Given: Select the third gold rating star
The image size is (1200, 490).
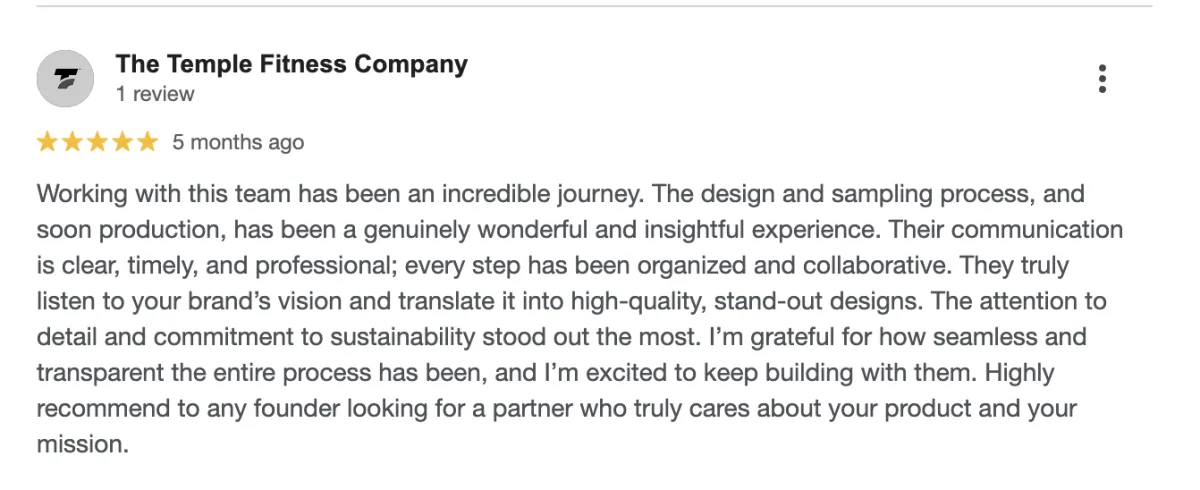Looking at the screenshot, I should coord(97,142).
